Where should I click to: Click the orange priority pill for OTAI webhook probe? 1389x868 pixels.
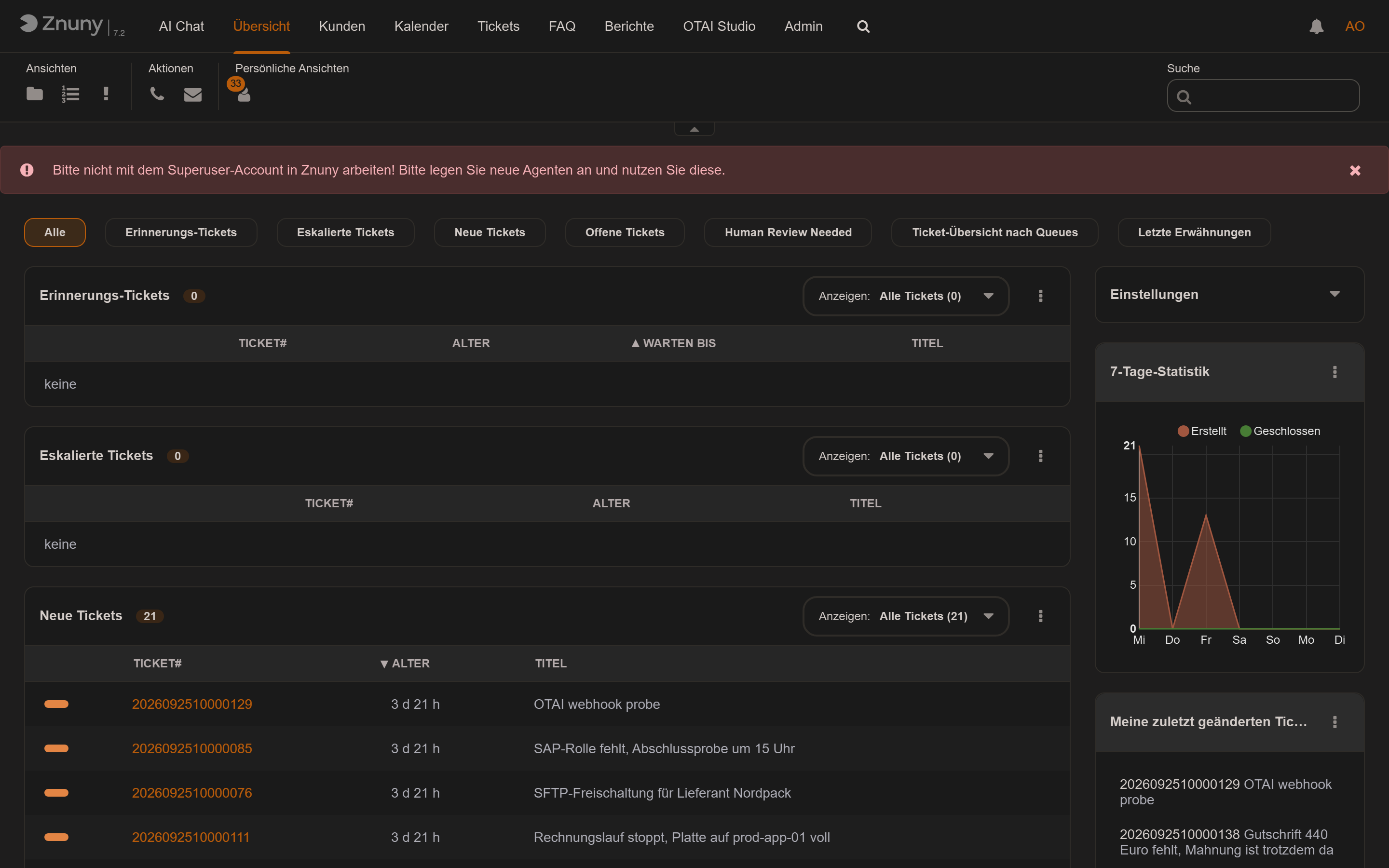pos(56,705)
